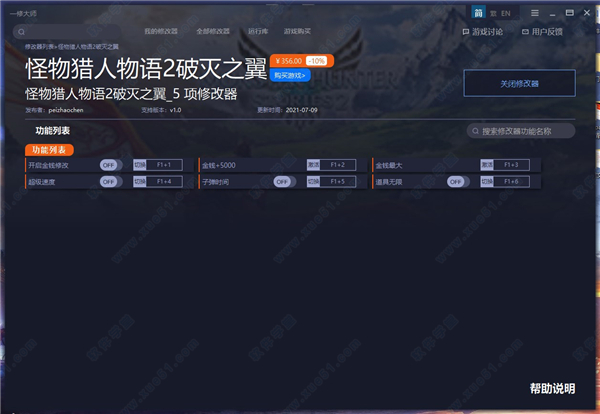
Task: Open the hamburger menu icon in title bar
Action: pyautogui.click(x=535, y=13)
